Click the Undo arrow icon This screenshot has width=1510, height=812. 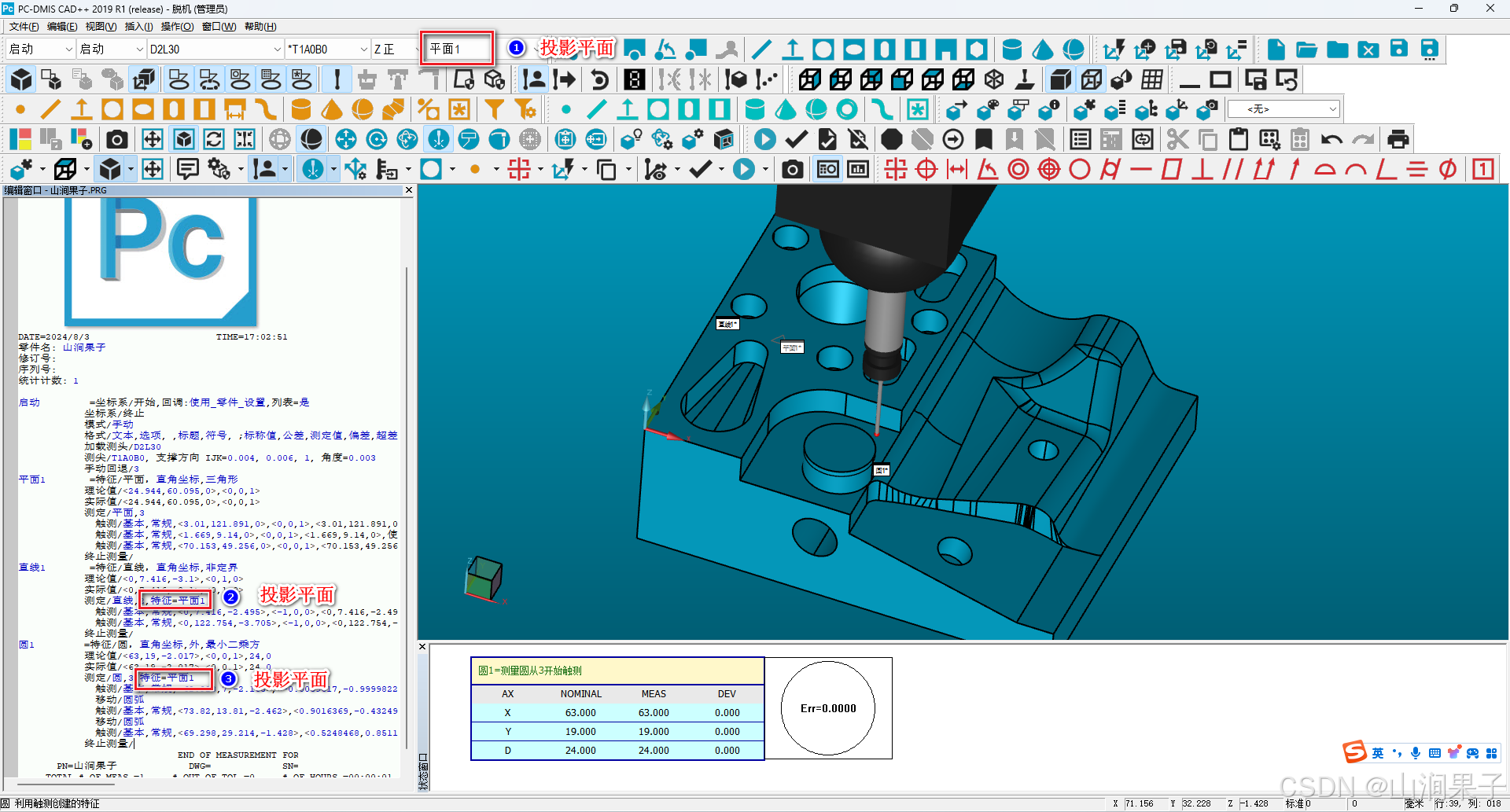[x=1331, y=139]
